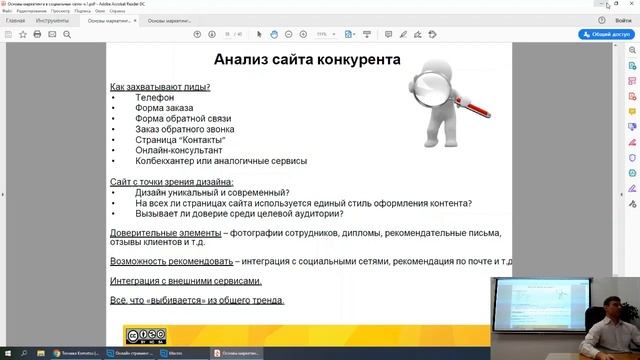Image resolution: width=640 pixels, height=360 pixels.
Task: Open the Protect shield icon in right panel
Action: [x=632, y=158]
